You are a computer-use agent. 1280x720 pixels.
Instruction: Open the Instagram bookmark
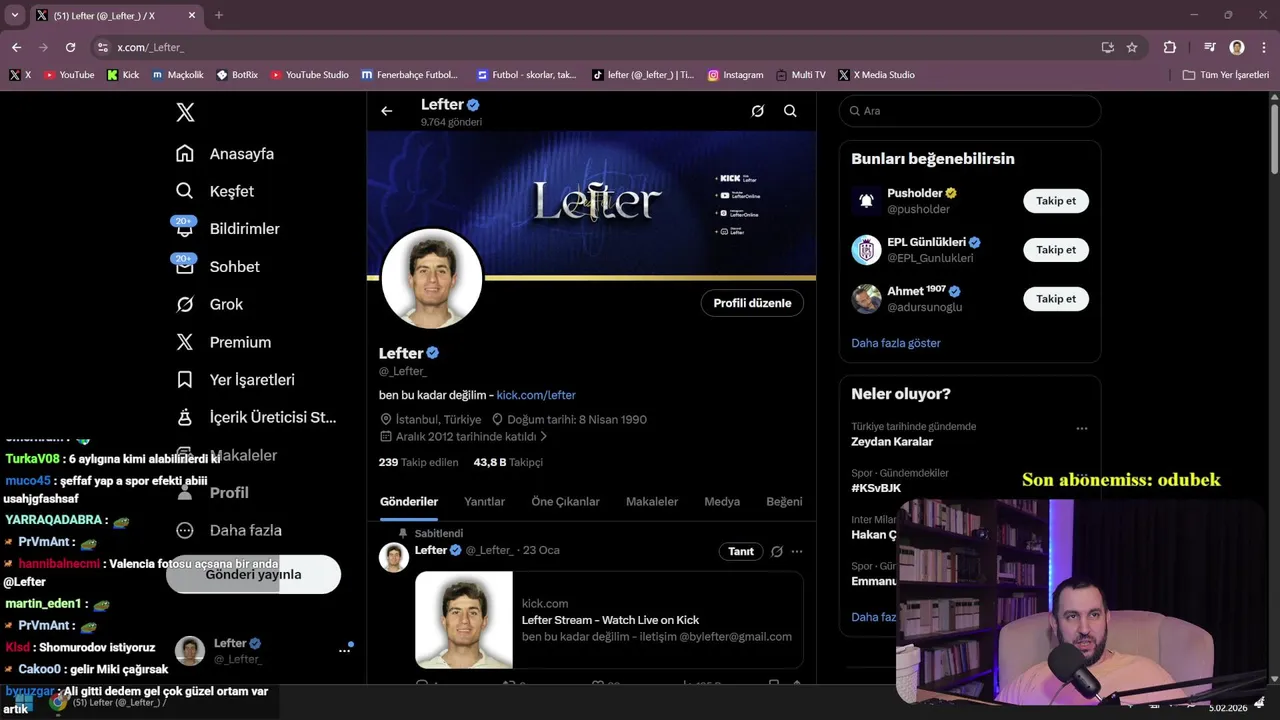(735, 75)
